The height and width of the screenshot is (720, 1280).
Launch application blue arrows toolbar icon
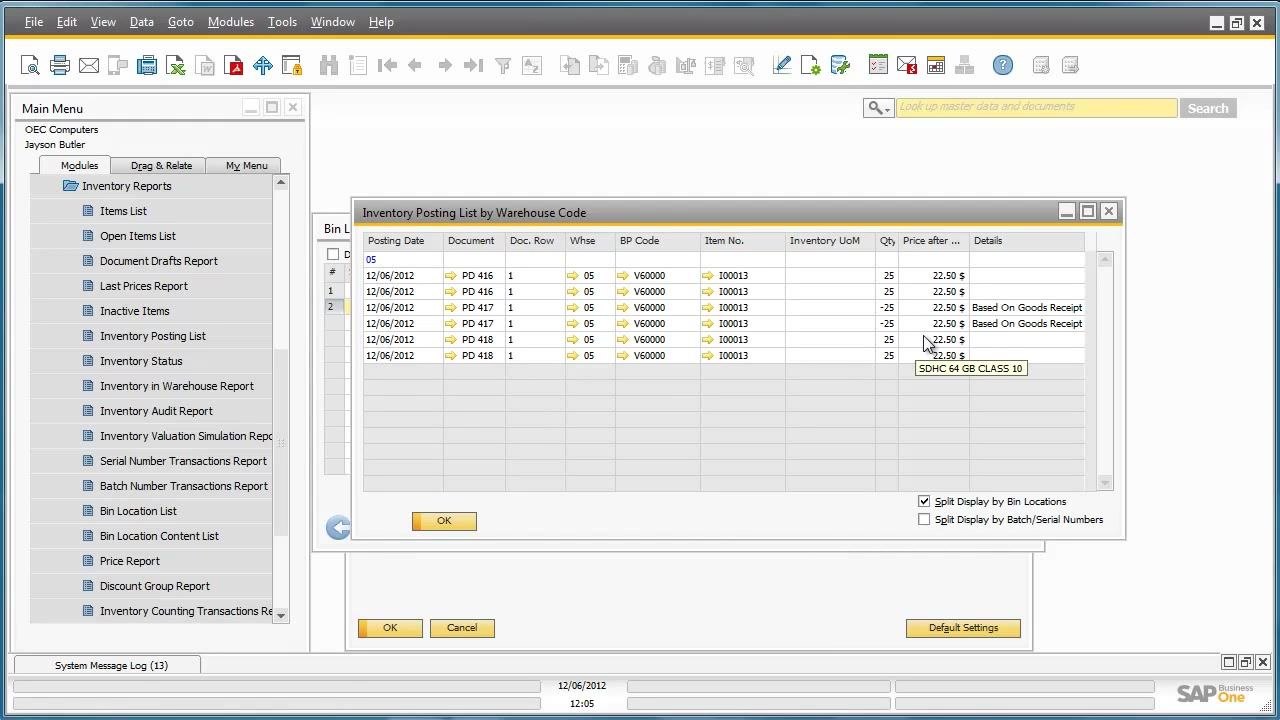click(263, 66)
